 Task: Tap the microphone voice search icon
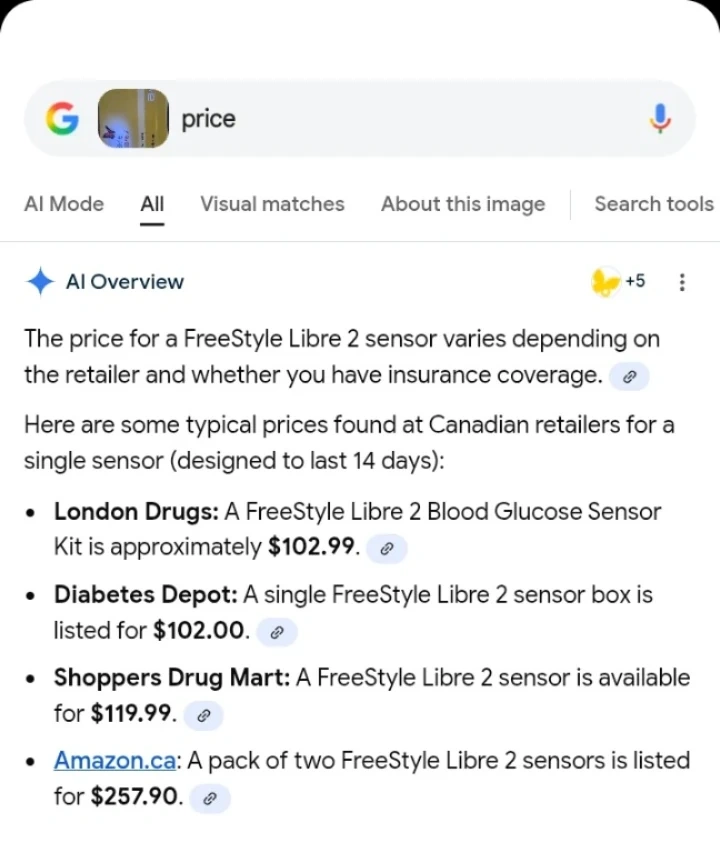pos(660,119)
